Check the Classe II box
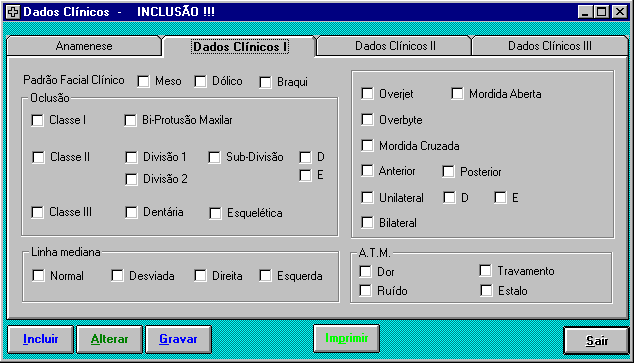 click(38, 157)
